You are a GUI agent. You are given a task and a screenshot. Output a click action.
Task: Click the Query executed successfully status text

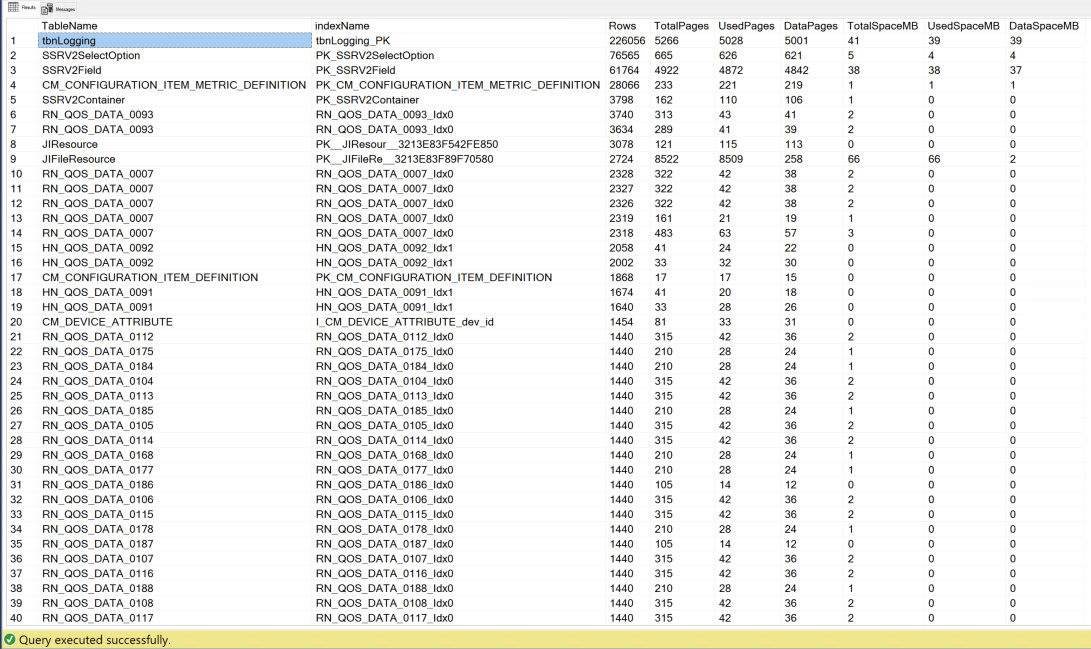[94, 639]
